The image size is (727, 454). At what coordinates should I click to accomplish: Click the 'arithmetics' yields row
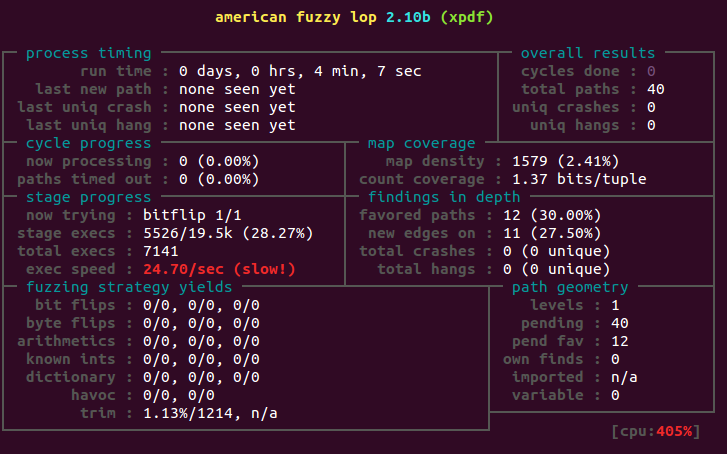pyautogui.click(x=138, y=341)
